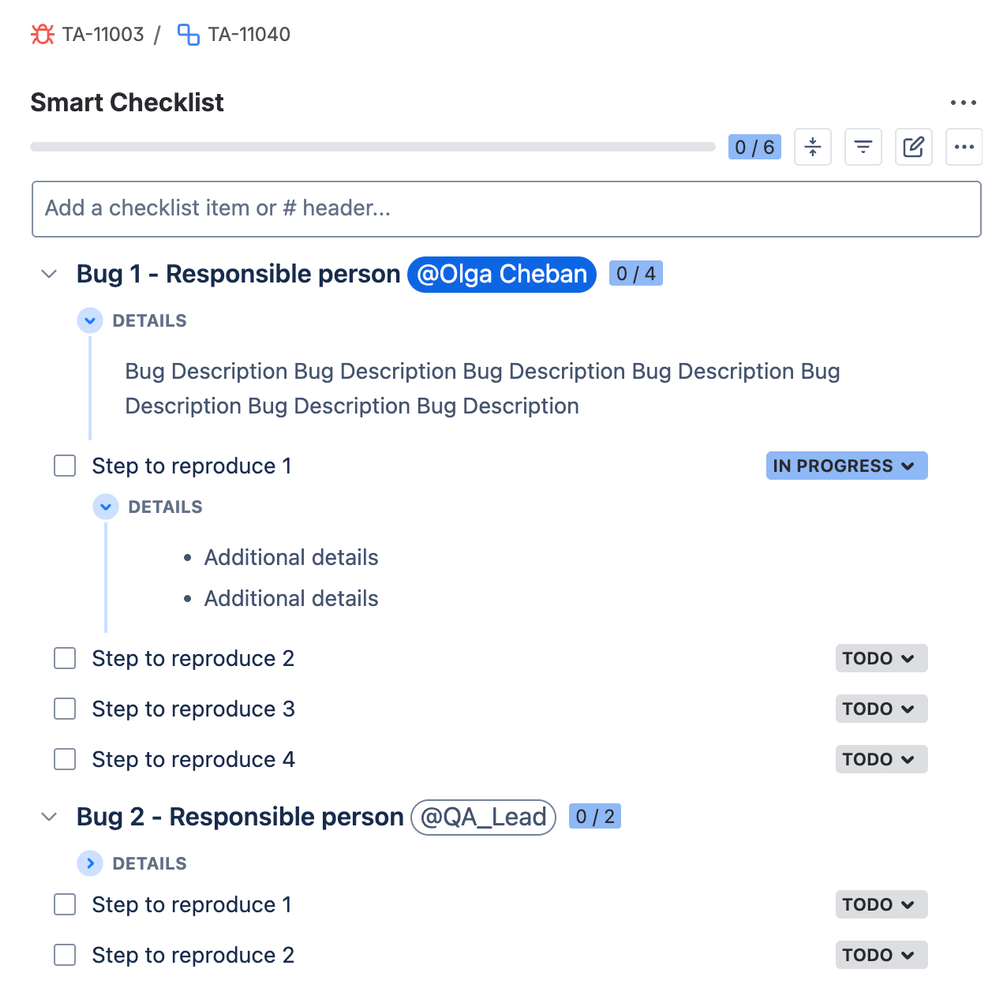Check the Step to reproduce 1 checkbox
This screenshot has width=996, height=999.
click(64, 465)
